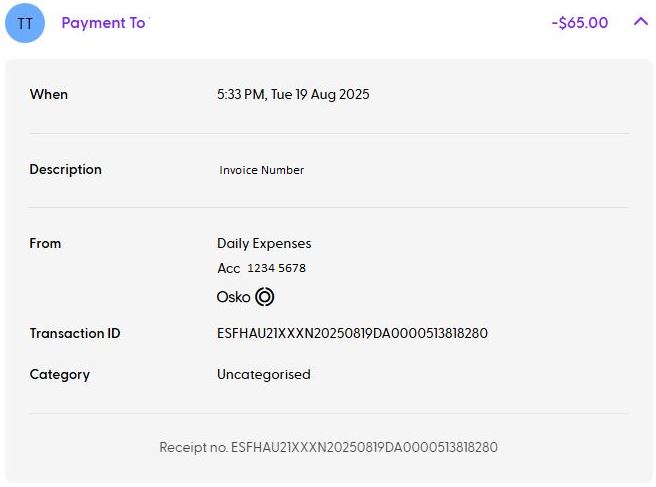Image resolution: width=656 pixels, height=487 pixels.
Task: Select the Daily Expenses account name
Action: (x=264, y=243)
